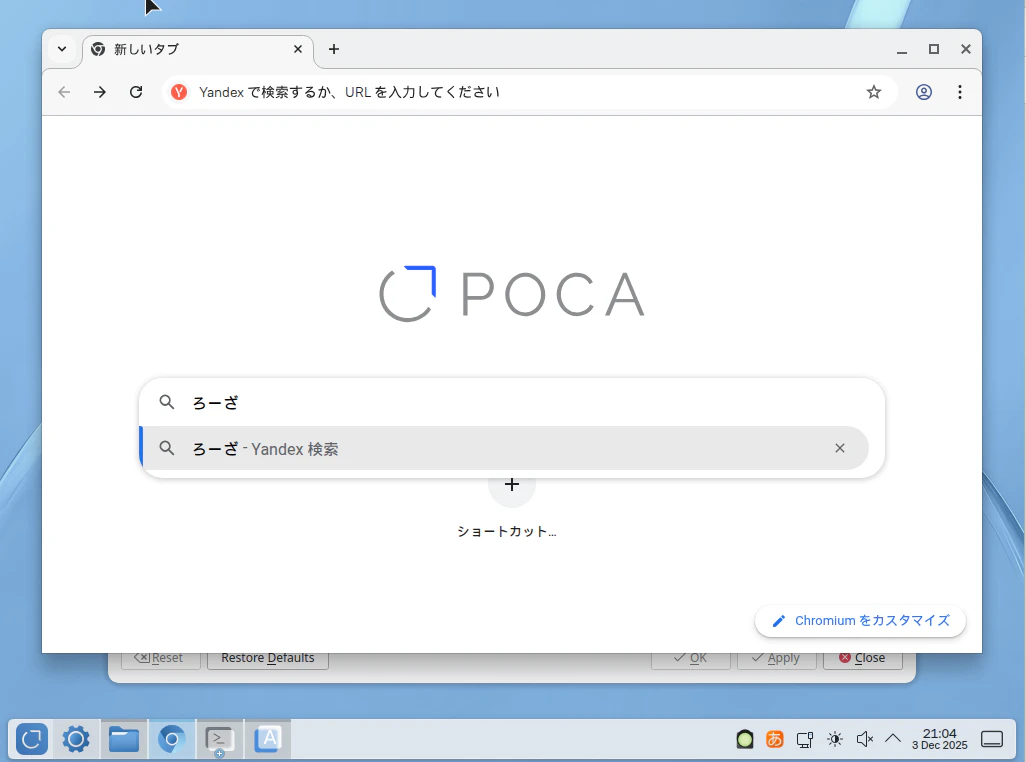Image resolution: width=1026 pixels, height=762 pixels.
Task: Select the 新しいタブ browser tab
Action: [x=197, y=50]
